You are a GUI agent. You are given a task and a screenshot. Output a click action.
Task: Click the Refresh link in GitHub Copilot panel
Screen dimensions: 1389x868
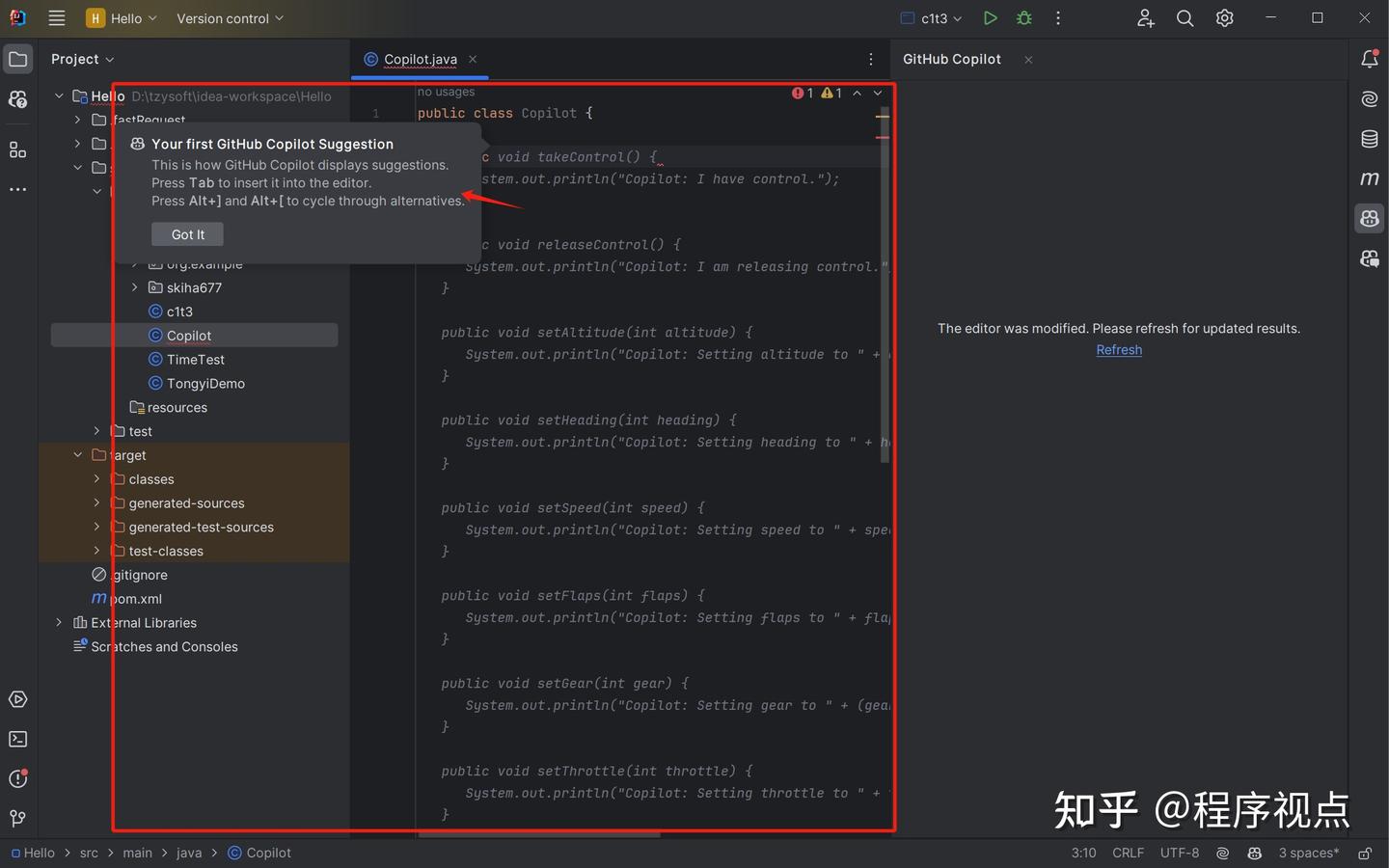point(1118,349)
